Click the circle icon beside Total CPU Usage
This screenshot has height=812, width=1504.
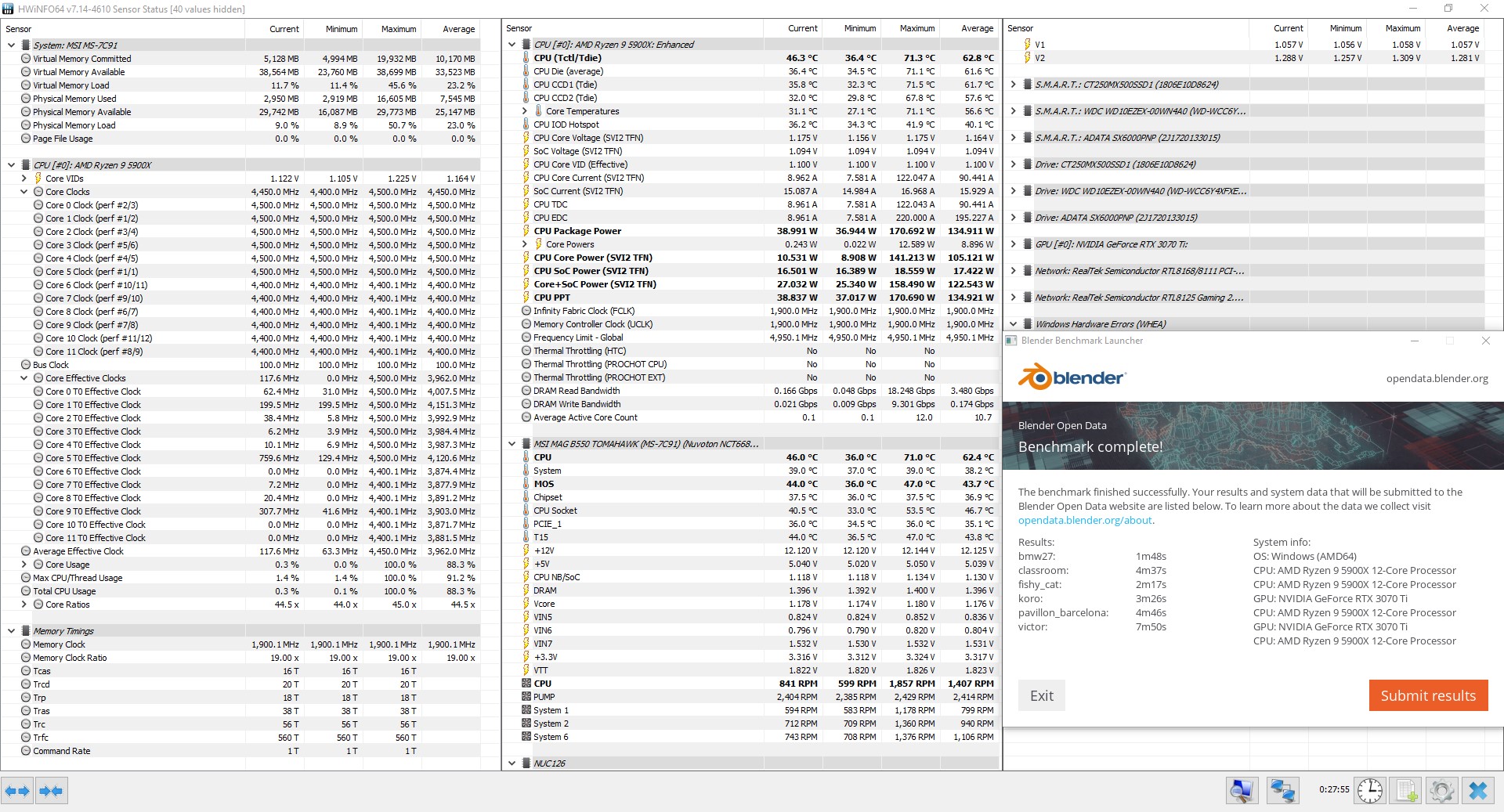[x=26, y=591]
